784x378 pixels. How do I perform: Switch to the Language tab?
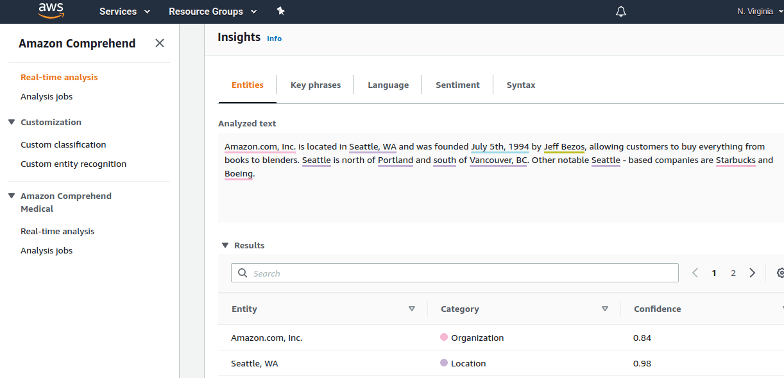(x=388, y=85)
